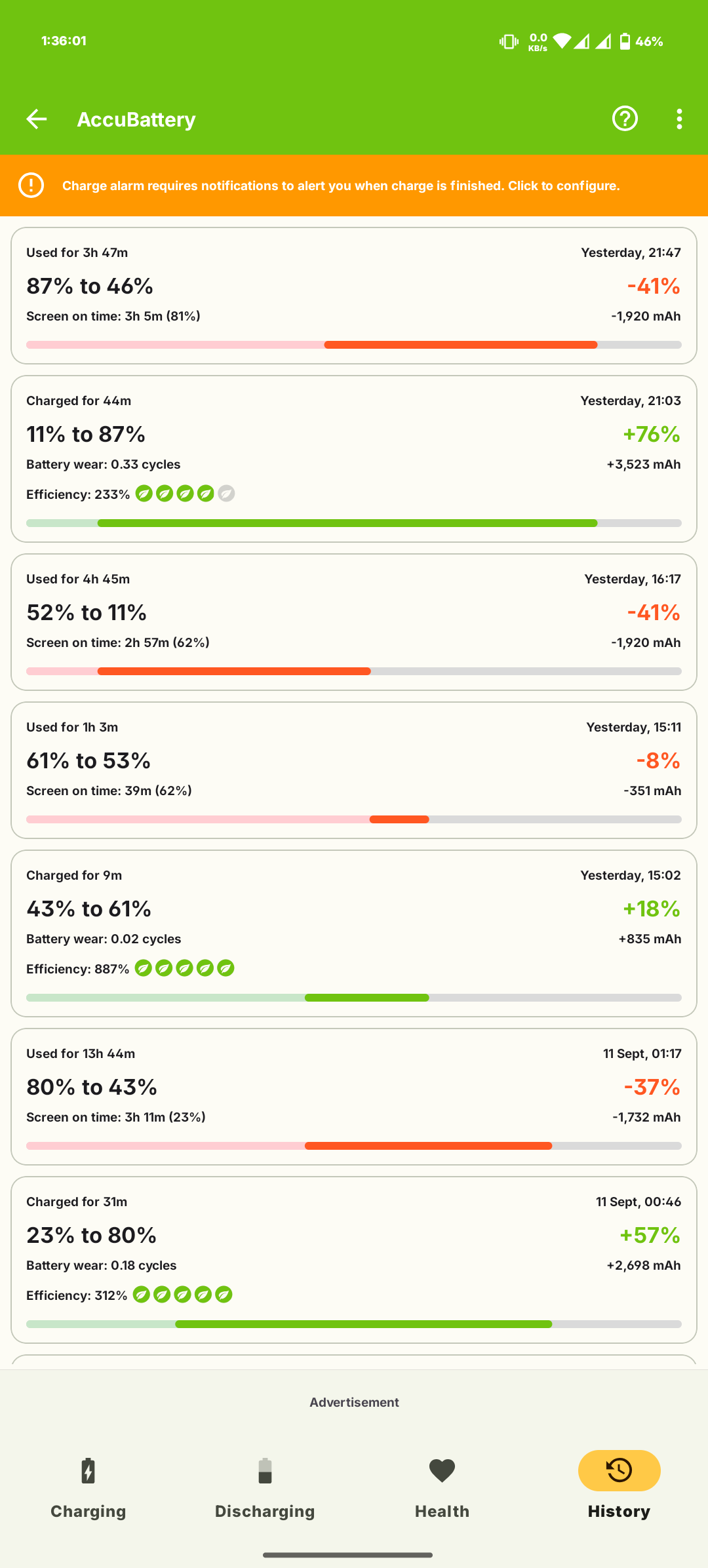
Task: Tap the grey leaf on 233% efficiency
Action: pos(226,494)
